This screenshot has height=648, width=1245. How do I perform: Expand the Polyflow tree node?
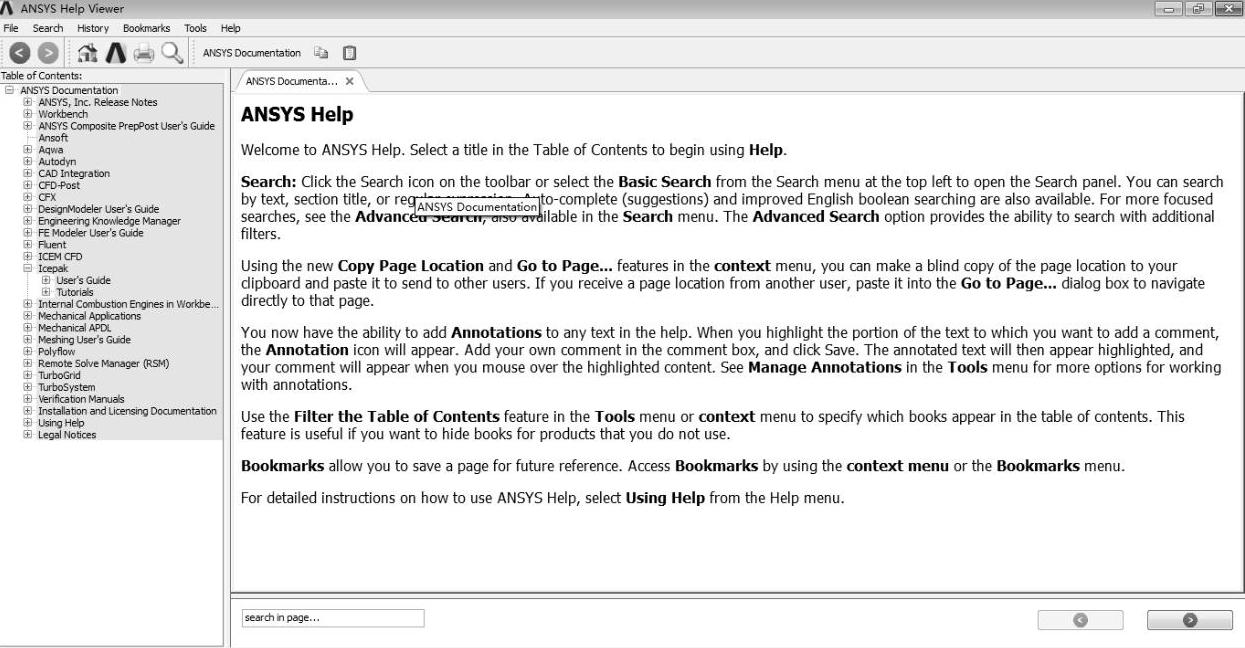pos(28,352)
